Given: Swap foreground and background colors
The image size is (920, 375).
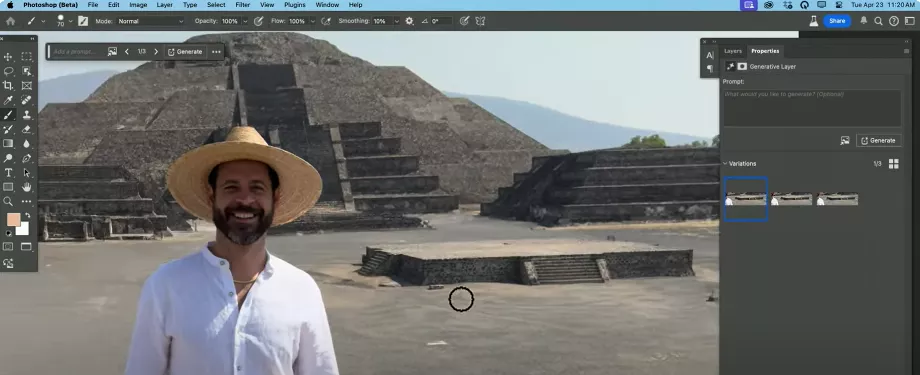Looking at the screenshot, I should 27,216.
